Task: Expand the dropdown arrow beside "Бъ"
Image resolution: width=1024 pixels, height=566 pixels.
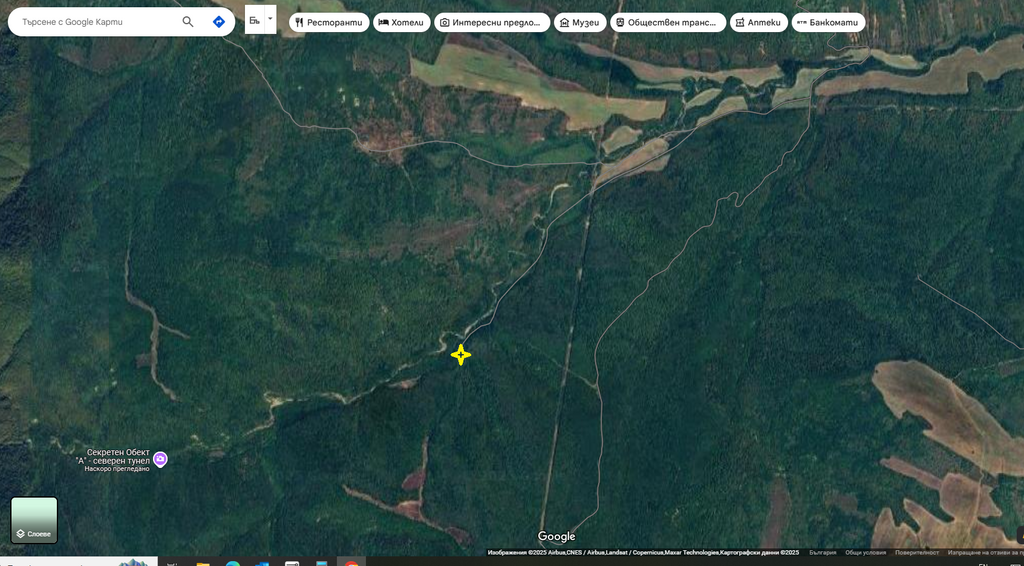Action: (270, 19)
